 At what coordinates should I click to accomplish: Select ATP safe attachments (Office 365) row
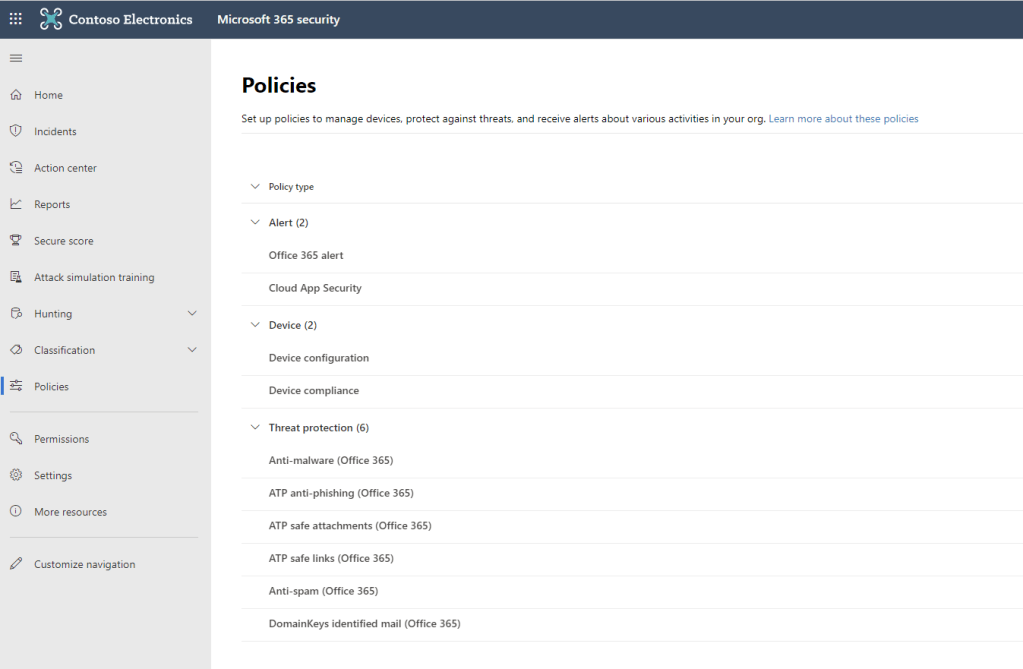350,526
